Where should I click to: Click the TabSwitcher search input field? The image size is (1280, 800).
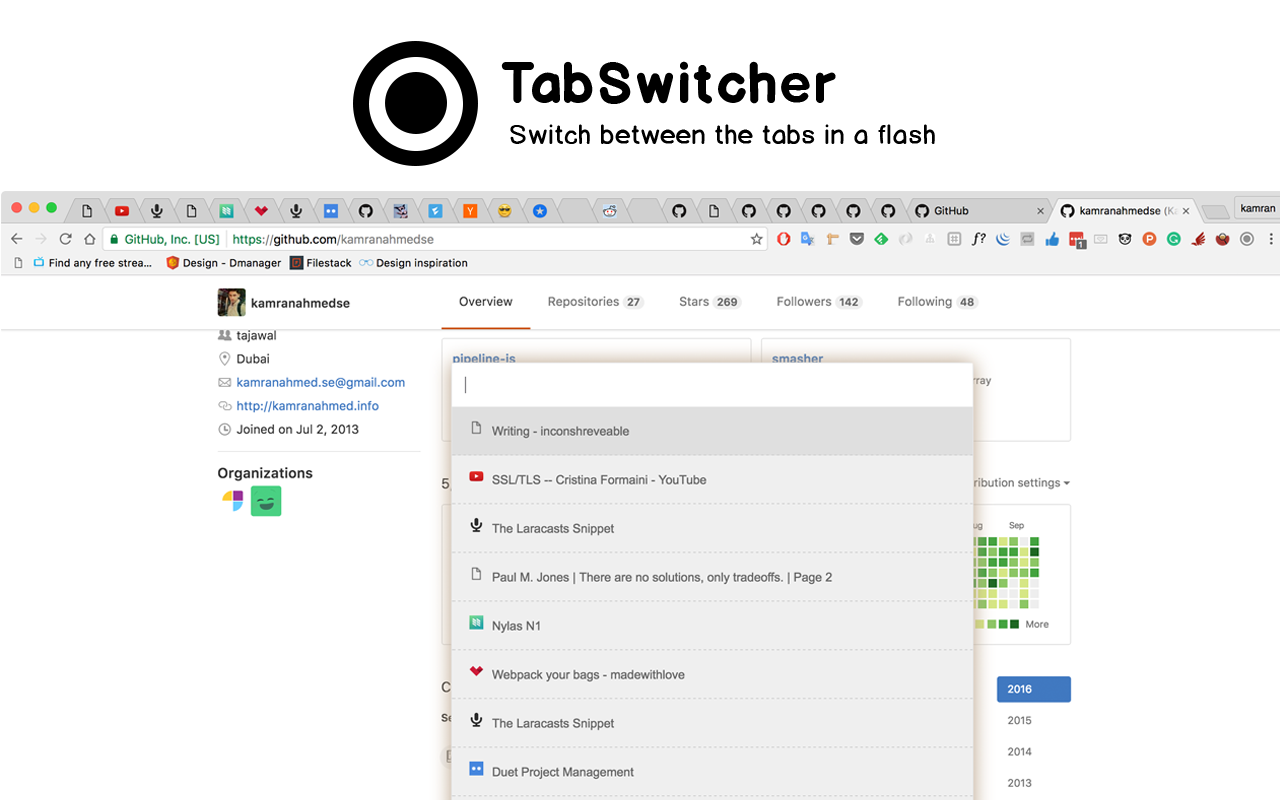tap(712, 385)
